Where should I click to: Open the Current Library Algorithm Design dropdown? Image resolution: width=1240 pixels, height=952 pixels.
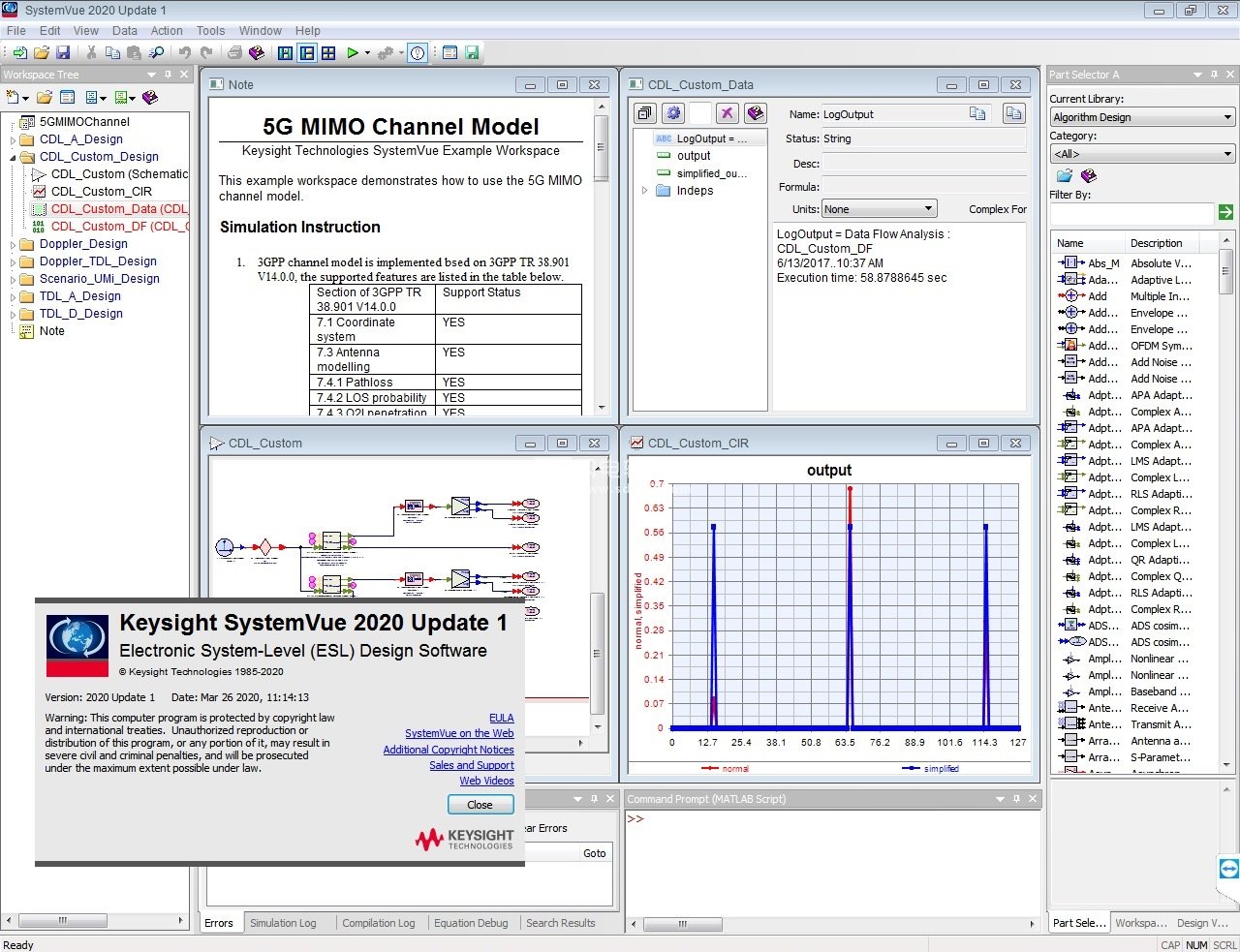(x=1142, y=117)
